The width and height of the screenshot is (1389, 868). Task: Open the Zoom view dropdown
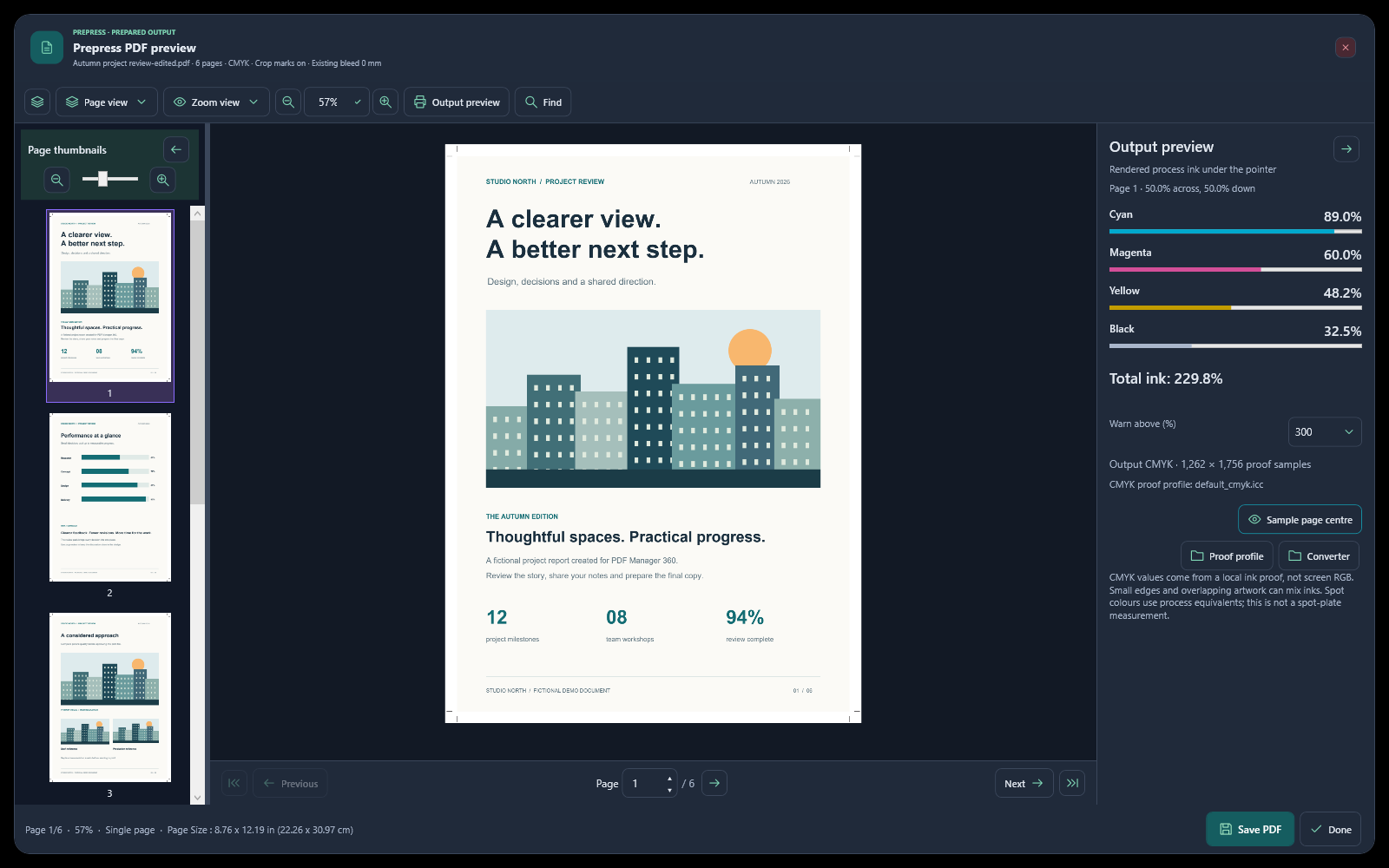coord(216,102)
